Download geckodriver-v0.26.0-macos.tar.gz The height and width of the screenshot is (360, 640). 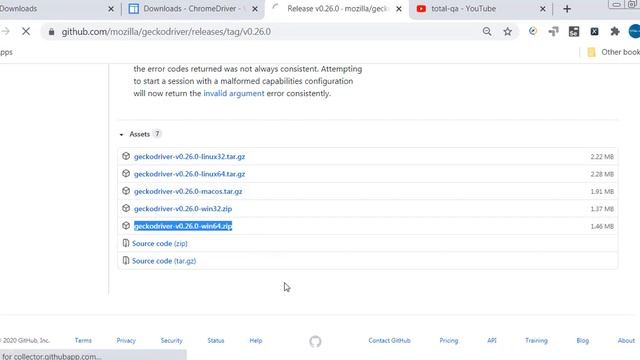tap(188, 191)
